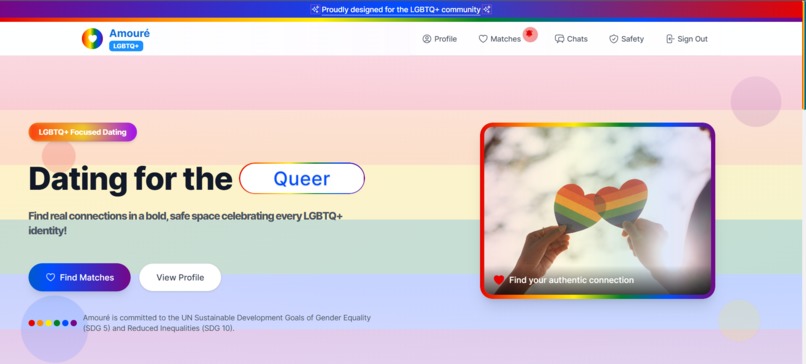
Task: Click the purple dot in the rainbow dots
Action: [74, 323]
